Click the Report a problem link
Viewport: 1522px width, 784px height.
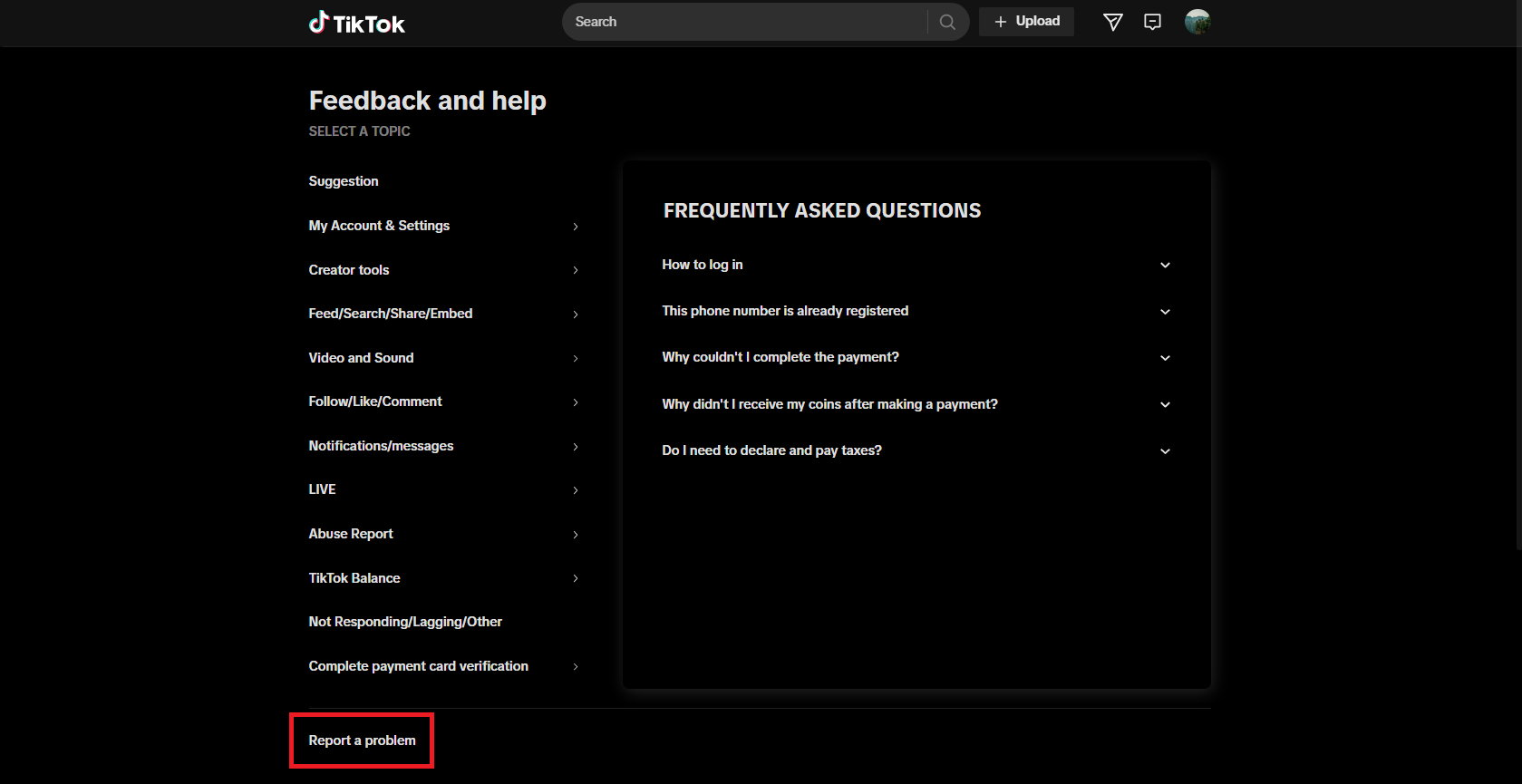tap(362, 740)
